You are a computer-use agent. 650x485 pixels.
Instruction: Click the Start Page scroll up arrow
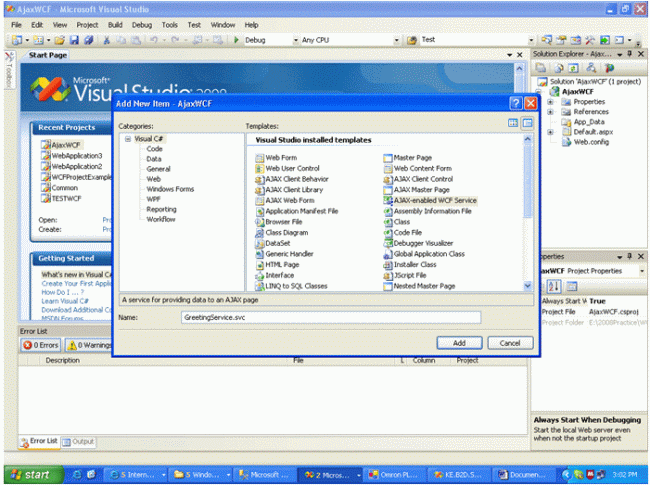[x=519, y=68]
